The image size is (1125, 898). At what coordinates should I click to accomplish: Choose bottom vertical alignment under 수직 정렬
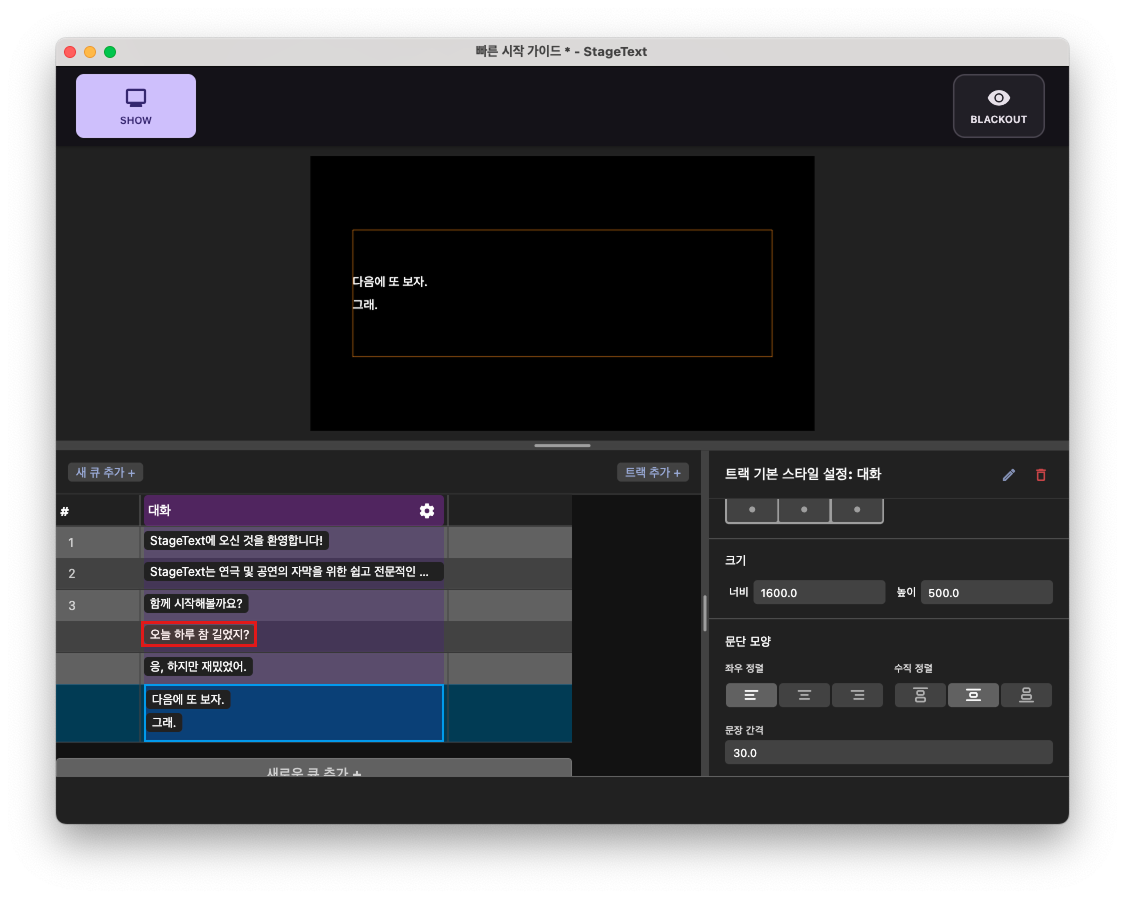pos(1026,695)
